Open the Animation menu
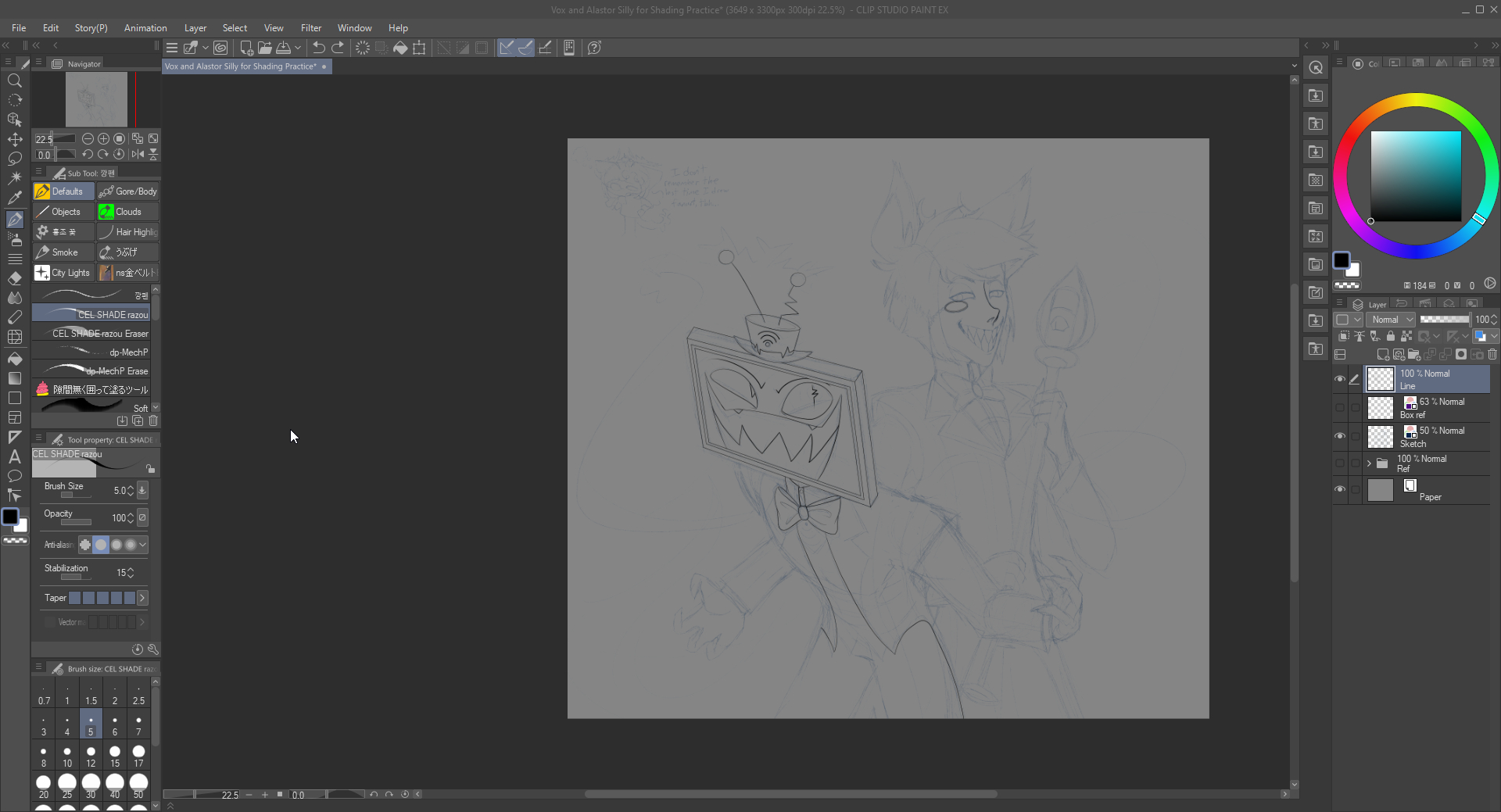Screen dimensions: 1501x812 pos(145,28)
